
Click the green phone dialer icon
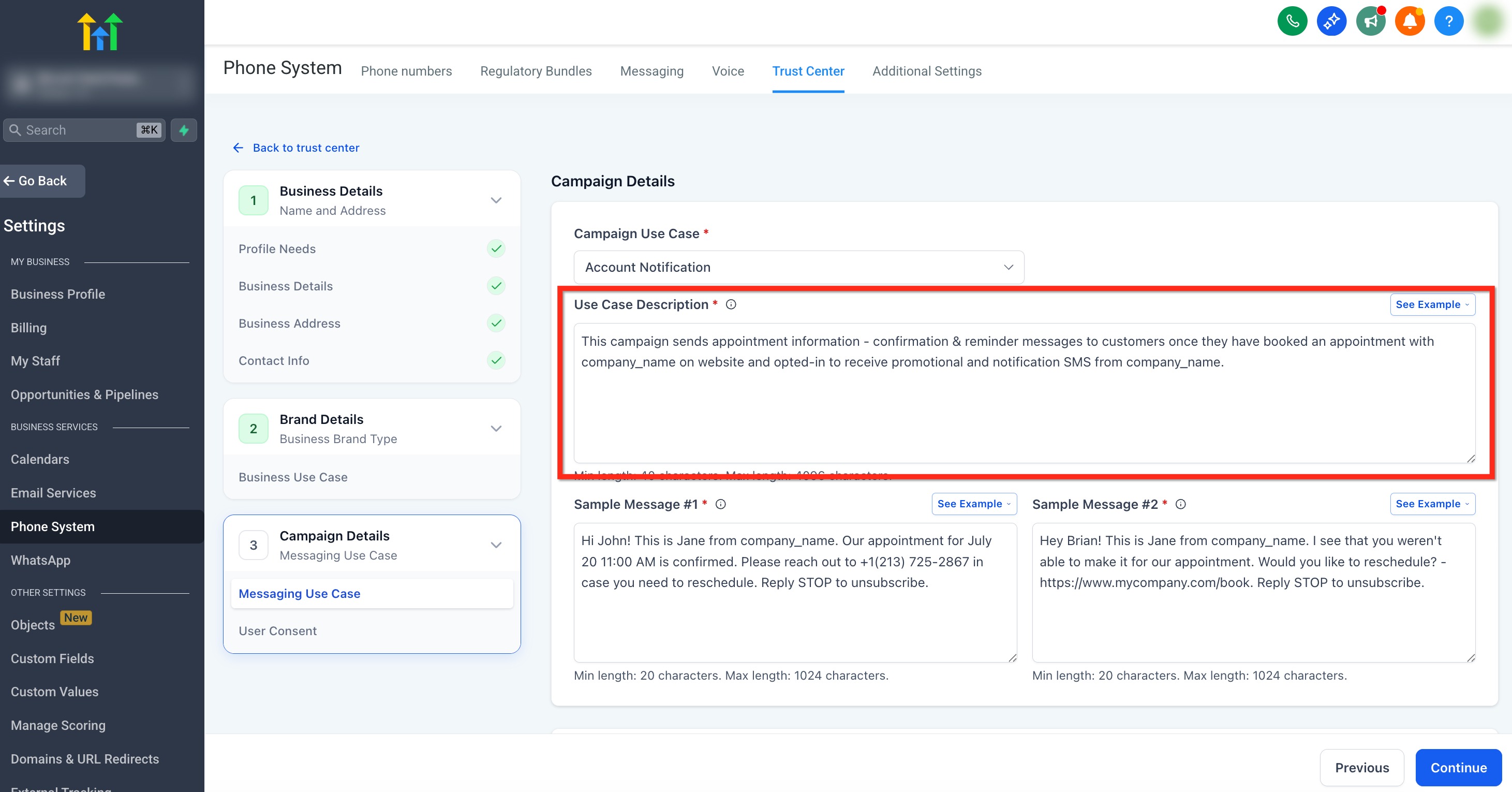(x=1292, y=22)
